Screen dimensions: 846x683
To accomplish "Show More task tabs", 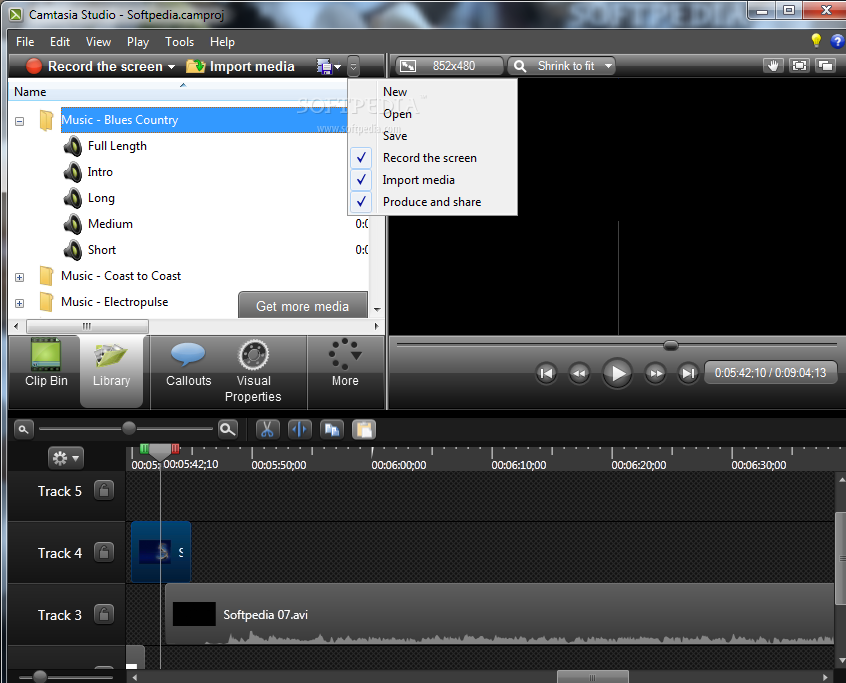I will [345, 364].
